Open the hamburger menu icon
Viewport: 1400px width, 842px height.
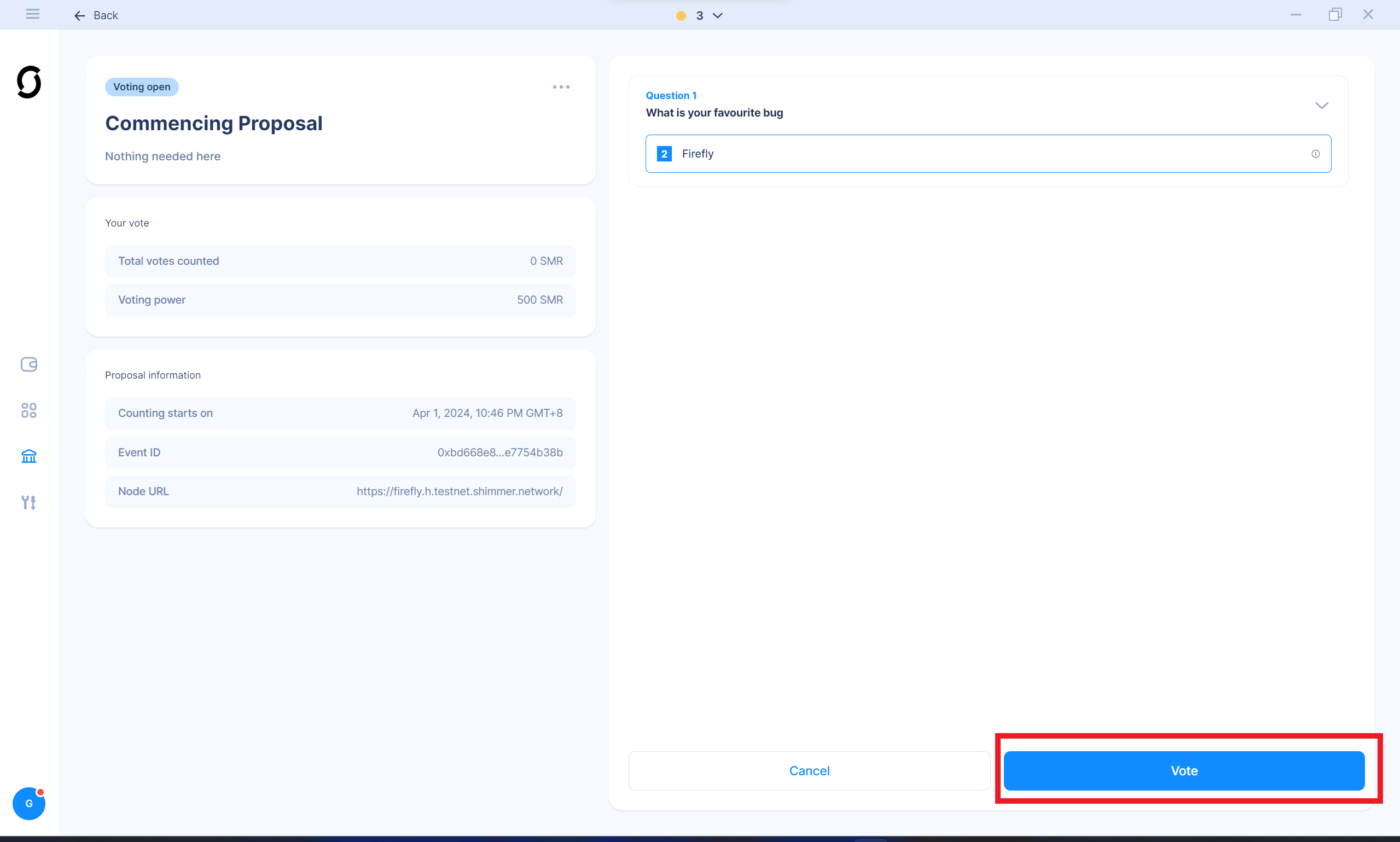[x=32, y=14]
